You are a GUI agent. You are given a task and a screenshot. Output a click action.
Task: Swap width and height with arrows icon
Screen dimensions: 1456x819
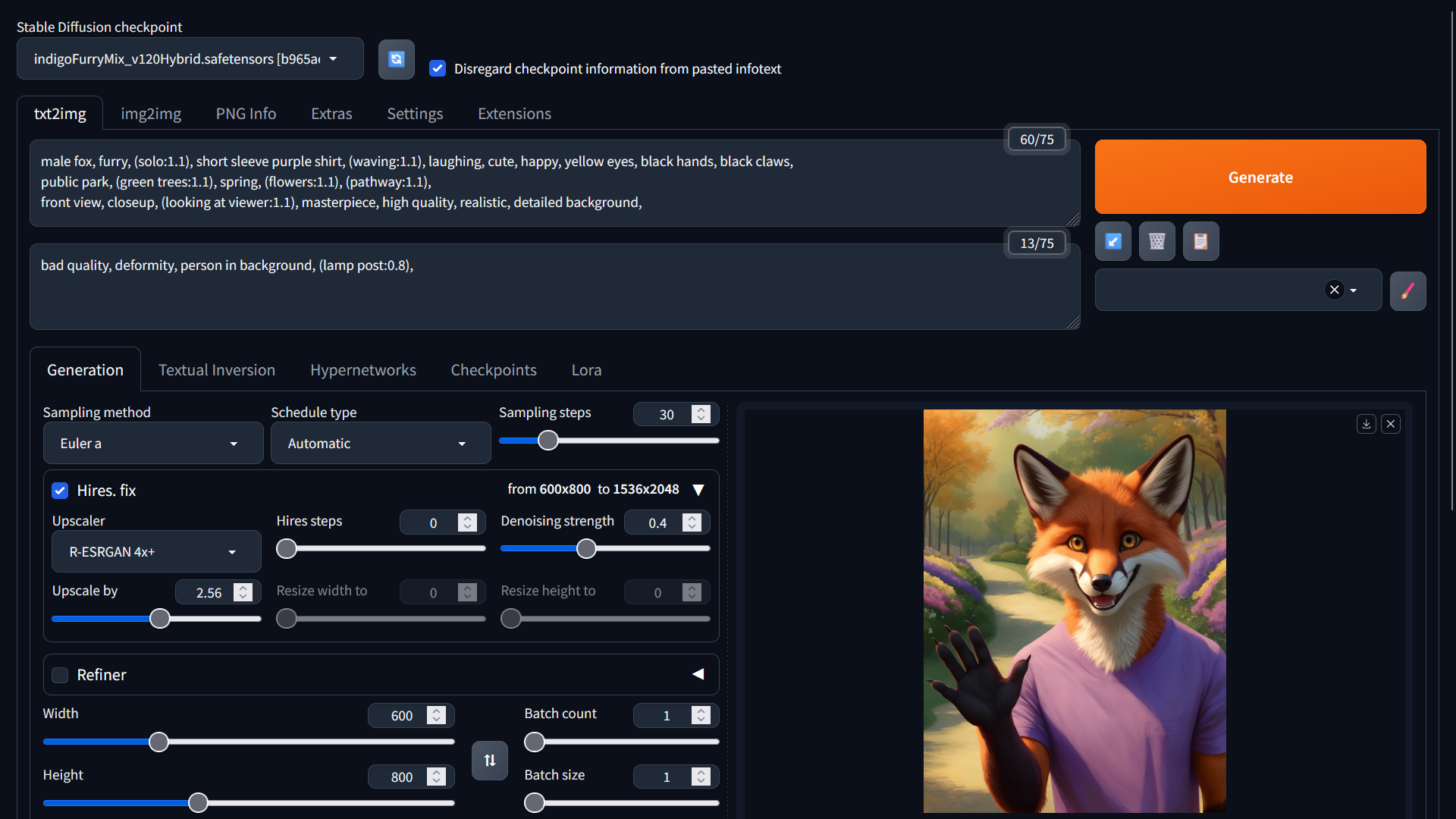pos(489,760)
